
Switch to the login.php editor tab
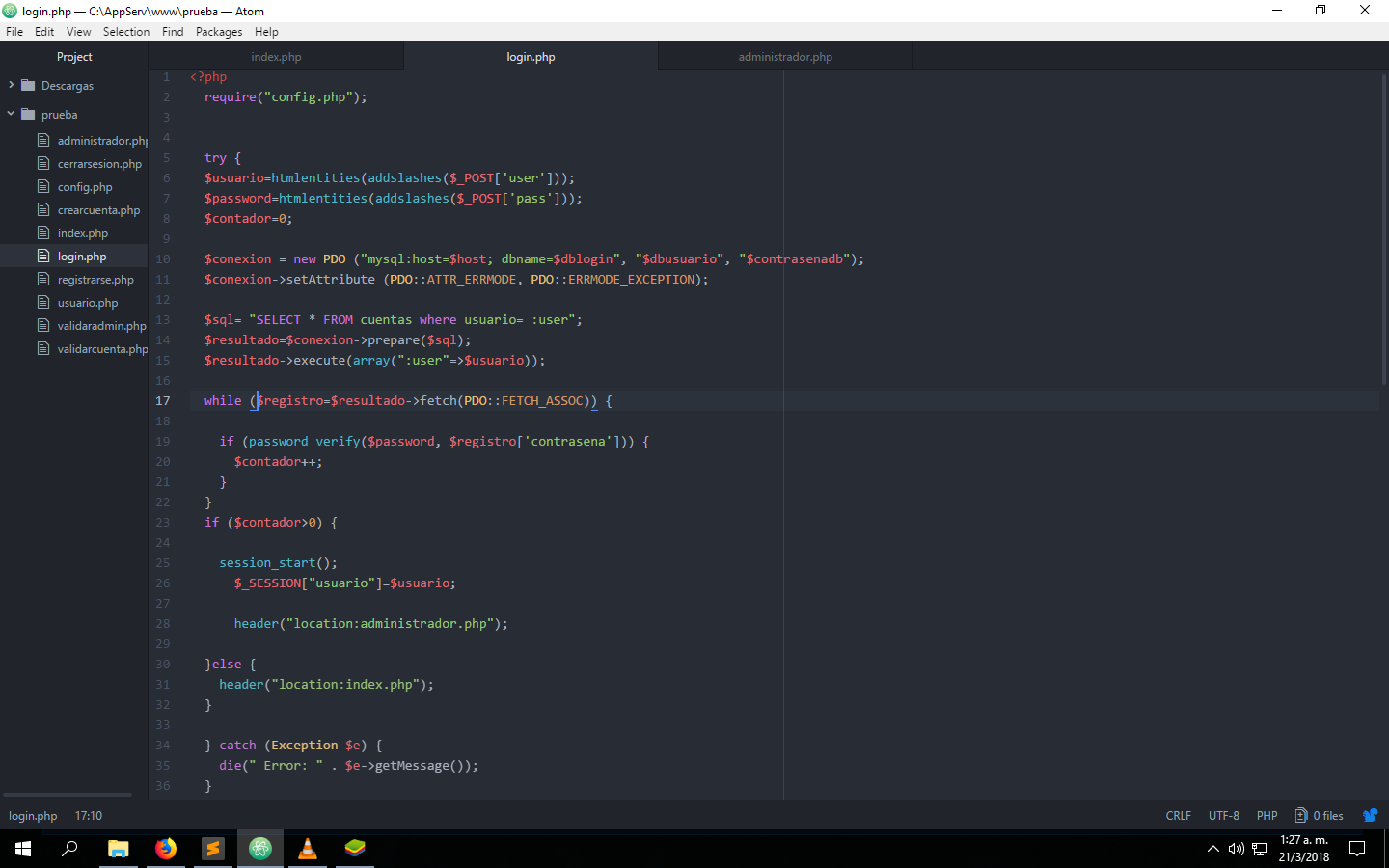coord(531,57)
